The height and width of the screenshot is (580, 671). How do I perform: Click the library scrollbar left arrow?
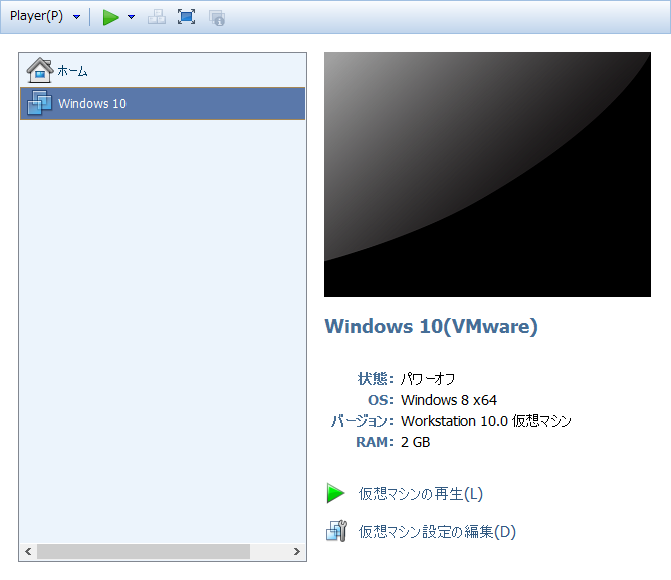click(28, 551)
